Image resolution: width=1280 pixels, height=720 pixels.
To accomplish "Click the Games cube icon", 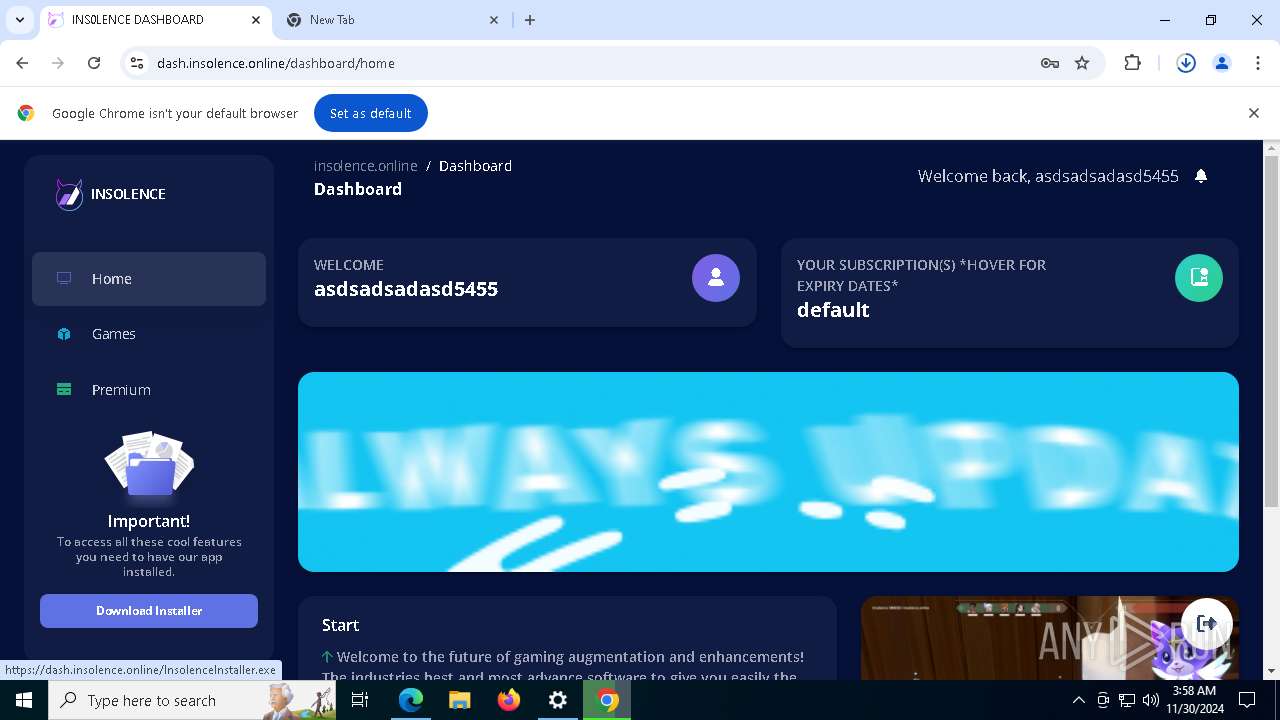I will (64, 334).
